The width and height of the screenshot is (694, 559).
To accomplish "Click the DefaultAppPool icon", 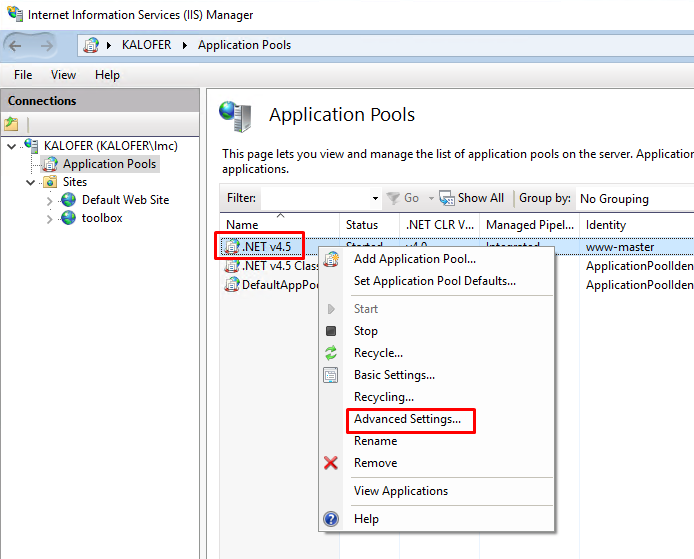I will 232,285.
